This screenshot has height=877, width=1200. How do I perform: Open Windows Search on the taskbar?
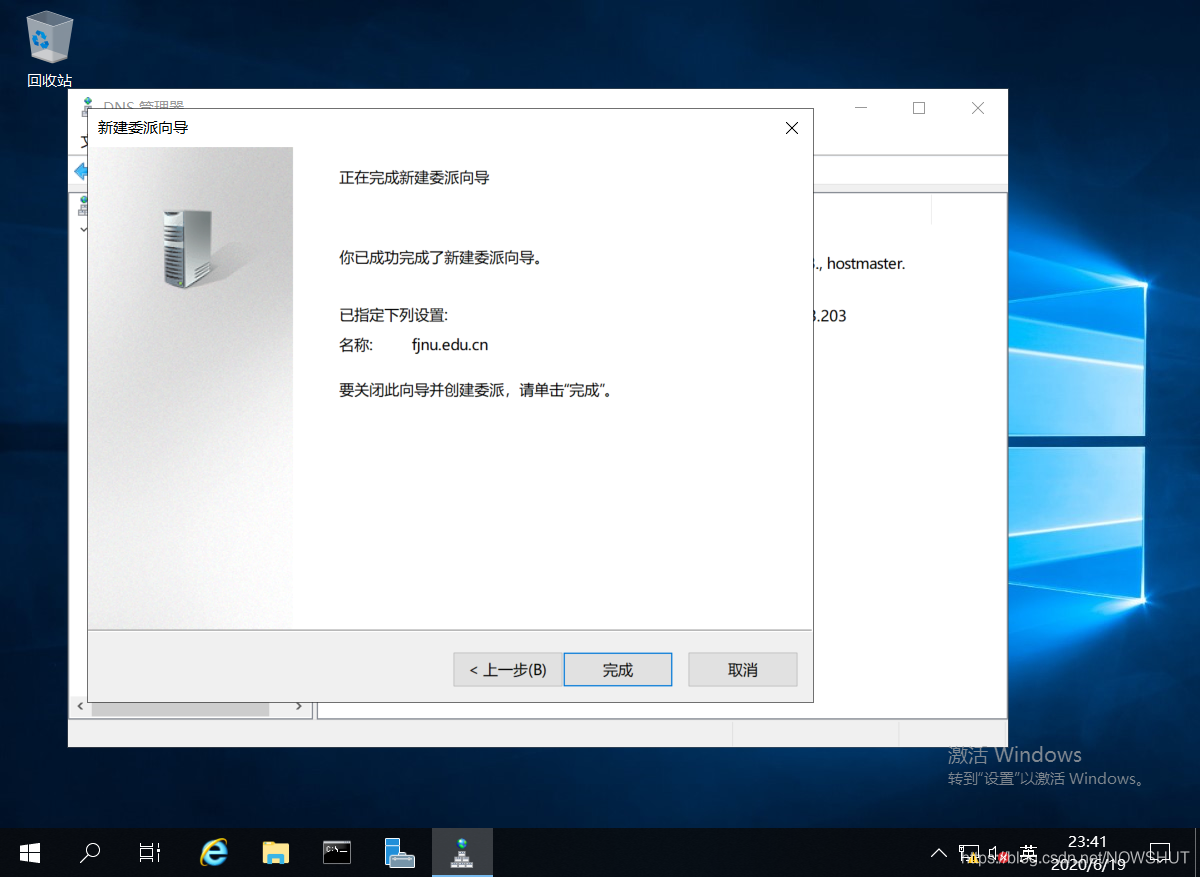89,852
